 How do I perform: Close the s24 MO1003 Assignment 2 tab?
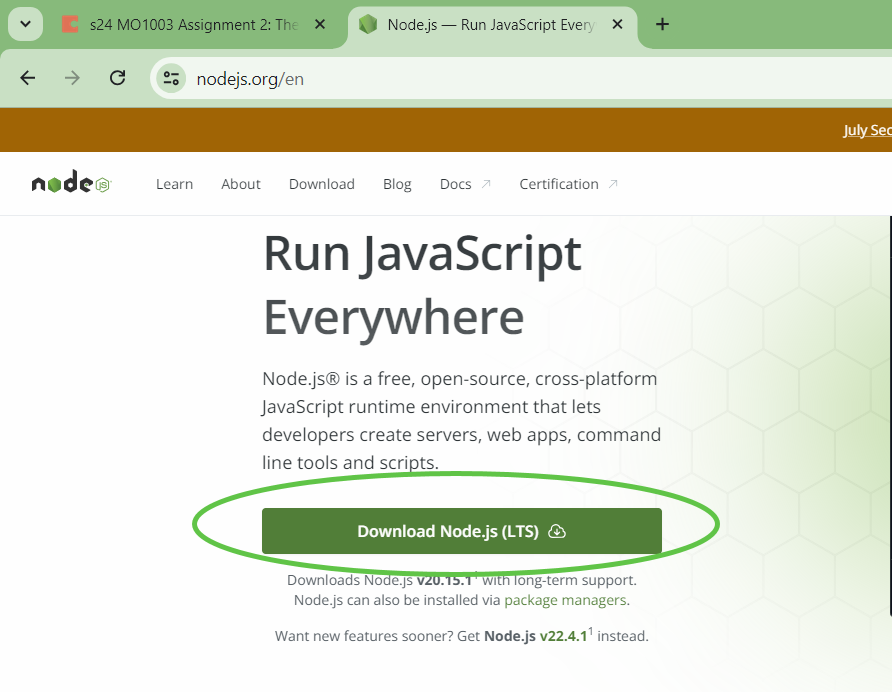click(x=320, y=24)
